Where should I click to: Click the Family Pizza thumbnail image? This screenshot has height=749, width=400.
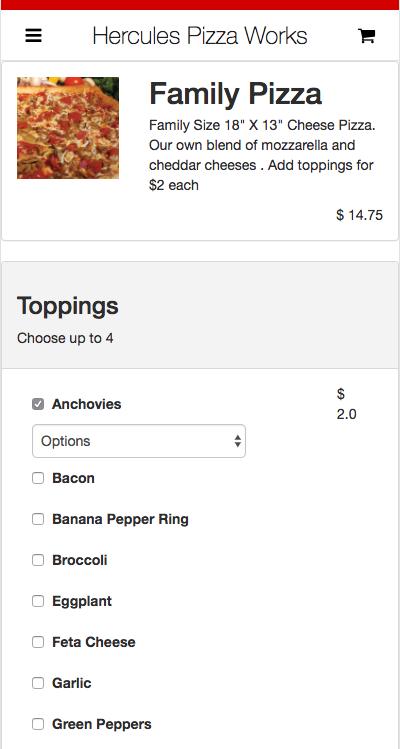tap(68, 128)
